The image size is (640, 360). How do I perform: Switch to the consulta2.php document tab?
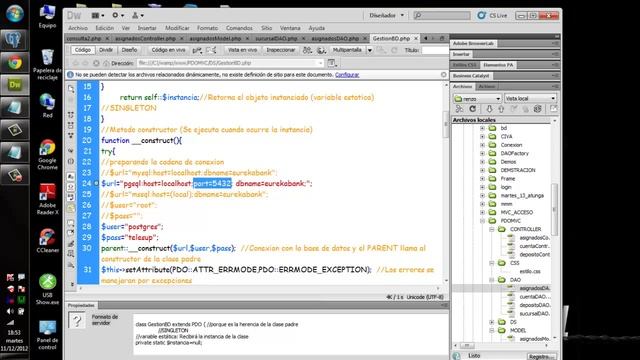click(x=84, y=38)
